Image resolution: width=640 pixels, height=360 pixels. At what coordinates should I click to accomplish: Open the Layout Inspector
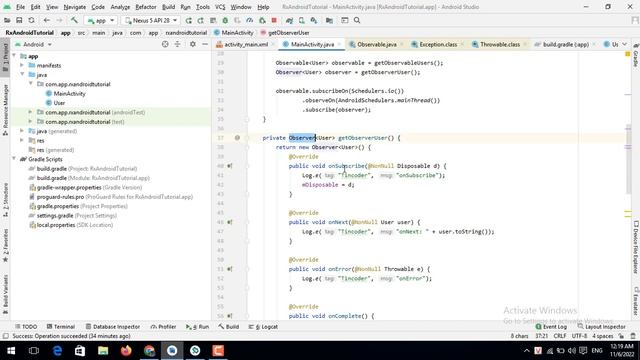click(x=602, y=327)
